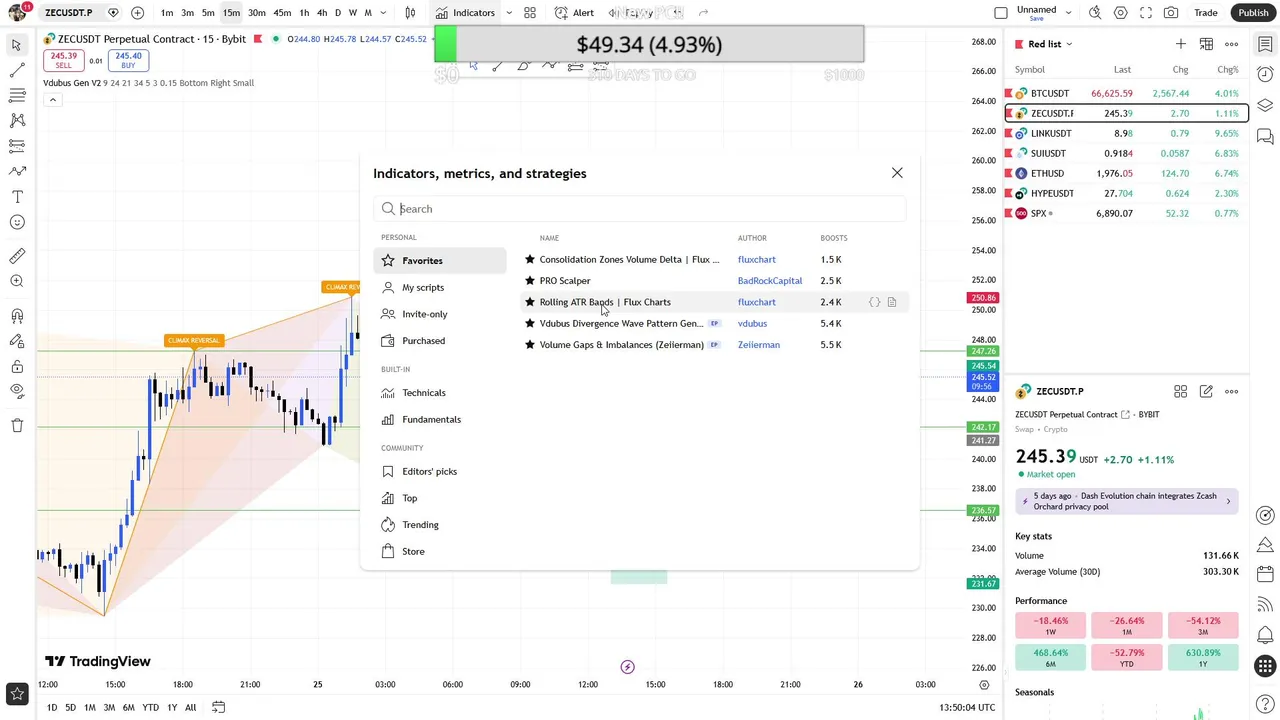Click the compare or add symbol plus icon
This screenshot has height=720, width=1280.
pyautogui.click(x=137, y=13)
